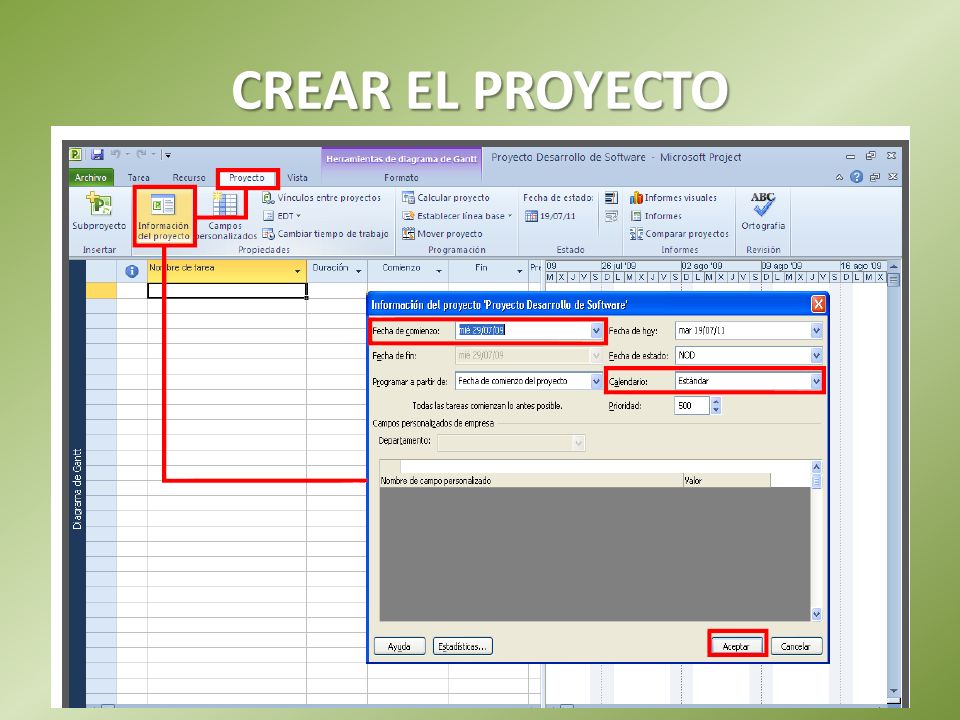Run the Ortografía spell check
Screen dimensions: 960x720
pyautogui.click(x=763, y=211)
